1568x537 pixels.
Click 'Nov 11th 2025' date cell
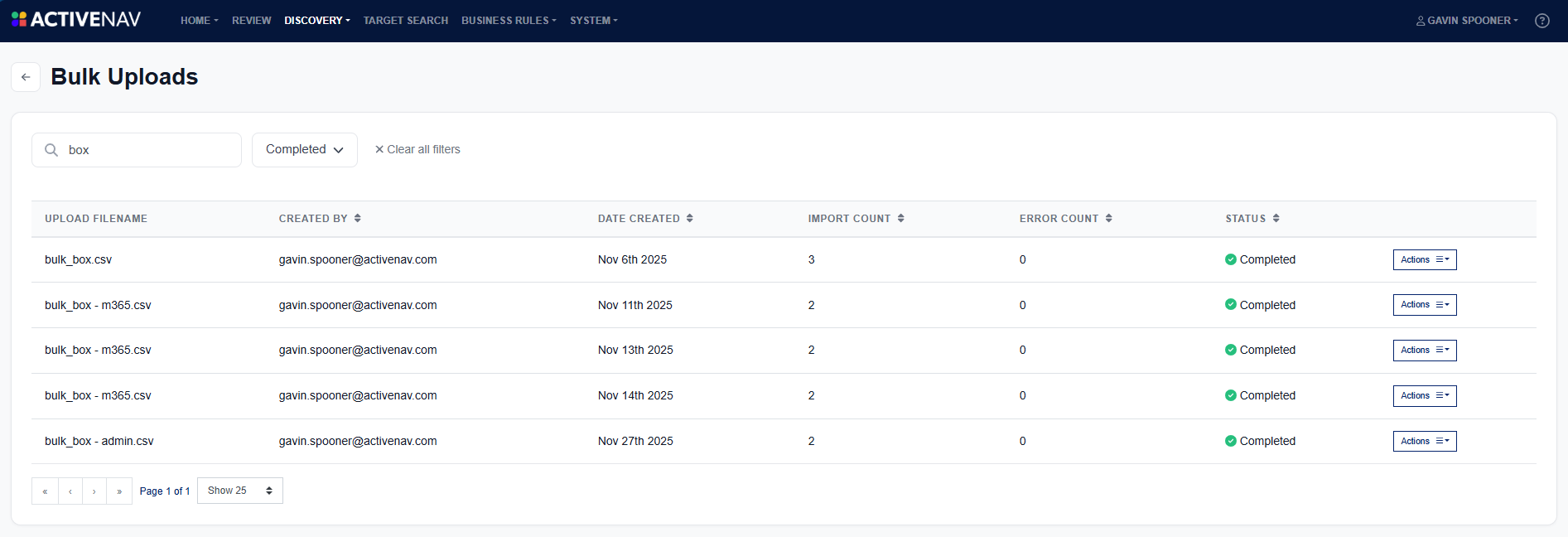[635, 305]
